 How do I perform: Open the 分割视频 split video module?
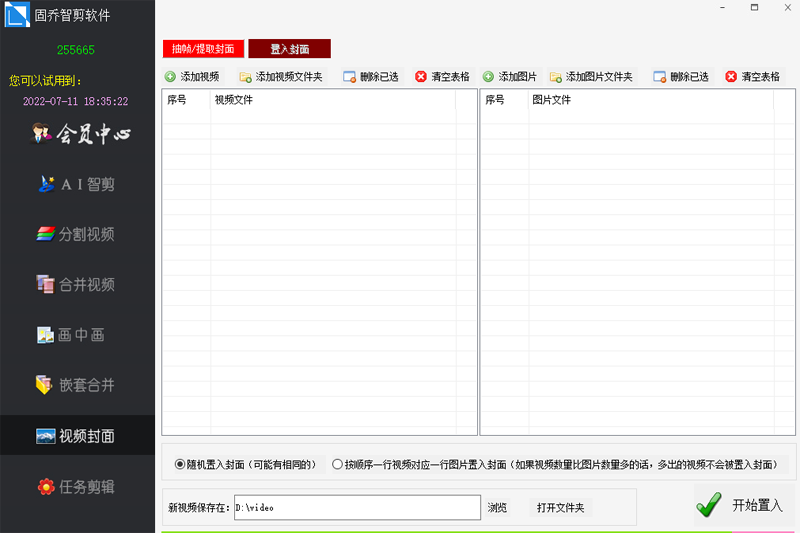[76, 234]
